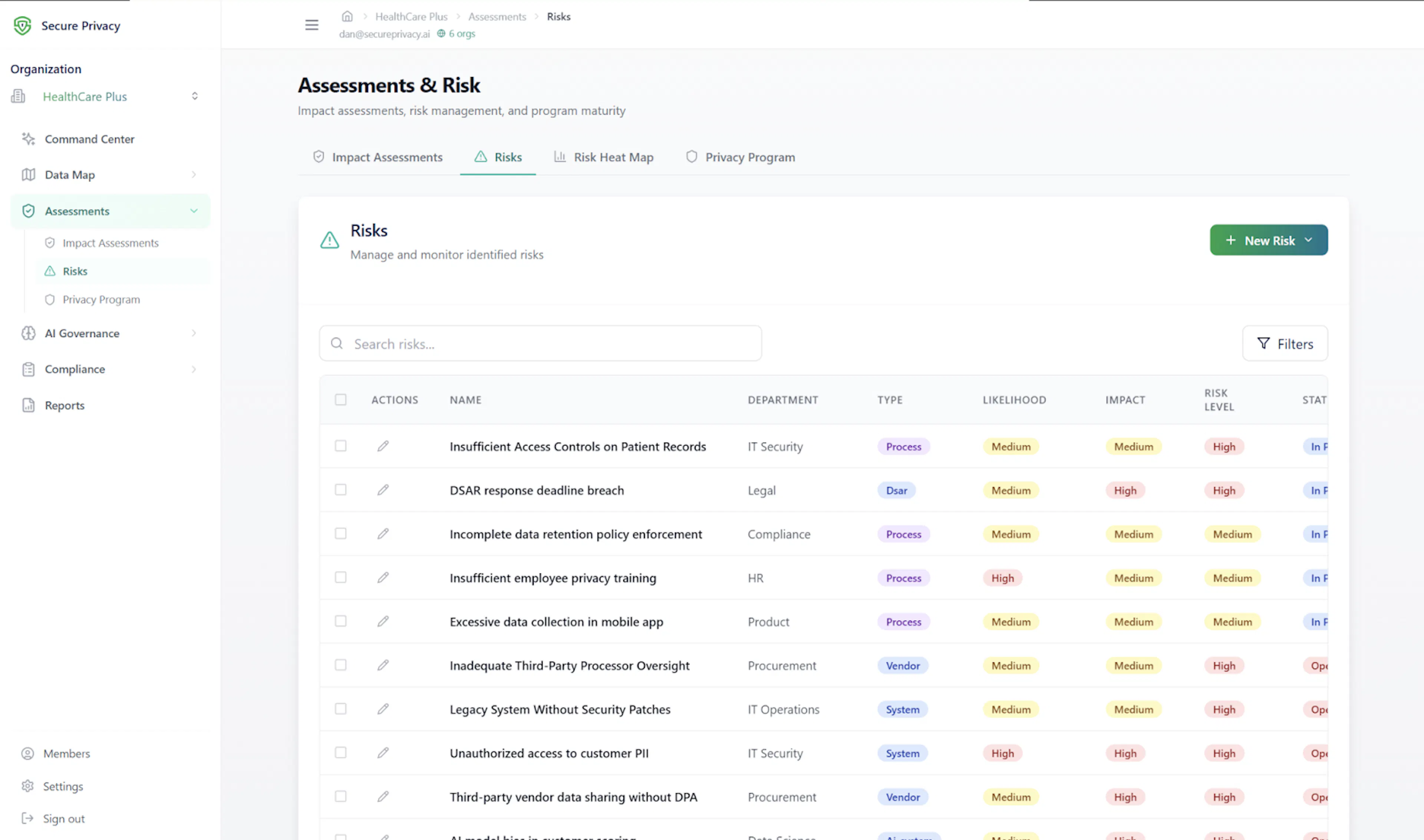The height and width of the screenshot is (840, 1424).
Task: Click edit pencil for DSAR response deadline breach
Action: pos(383,490)
